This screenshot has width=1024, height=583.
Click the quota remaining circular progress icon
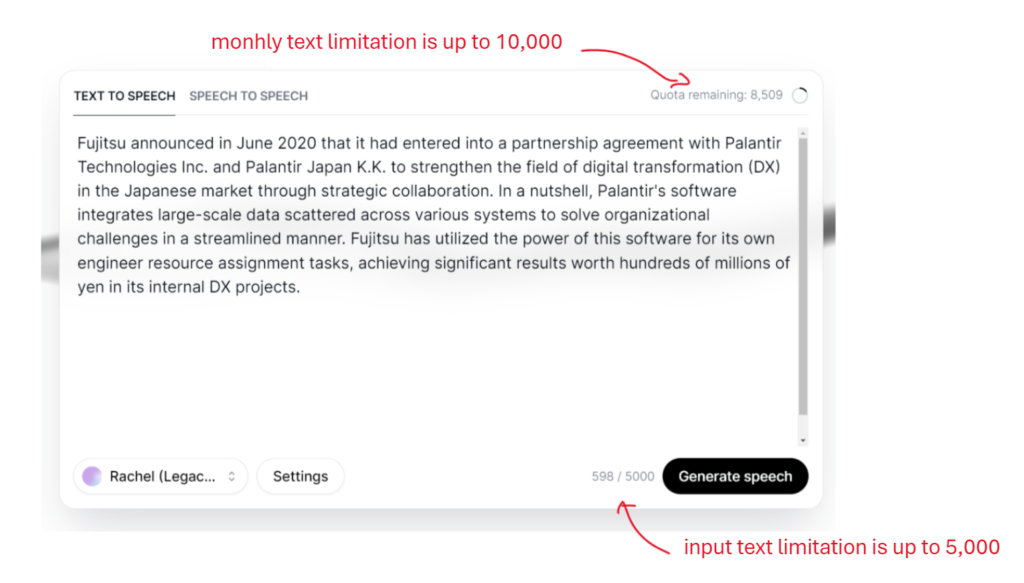pos(799,96)
